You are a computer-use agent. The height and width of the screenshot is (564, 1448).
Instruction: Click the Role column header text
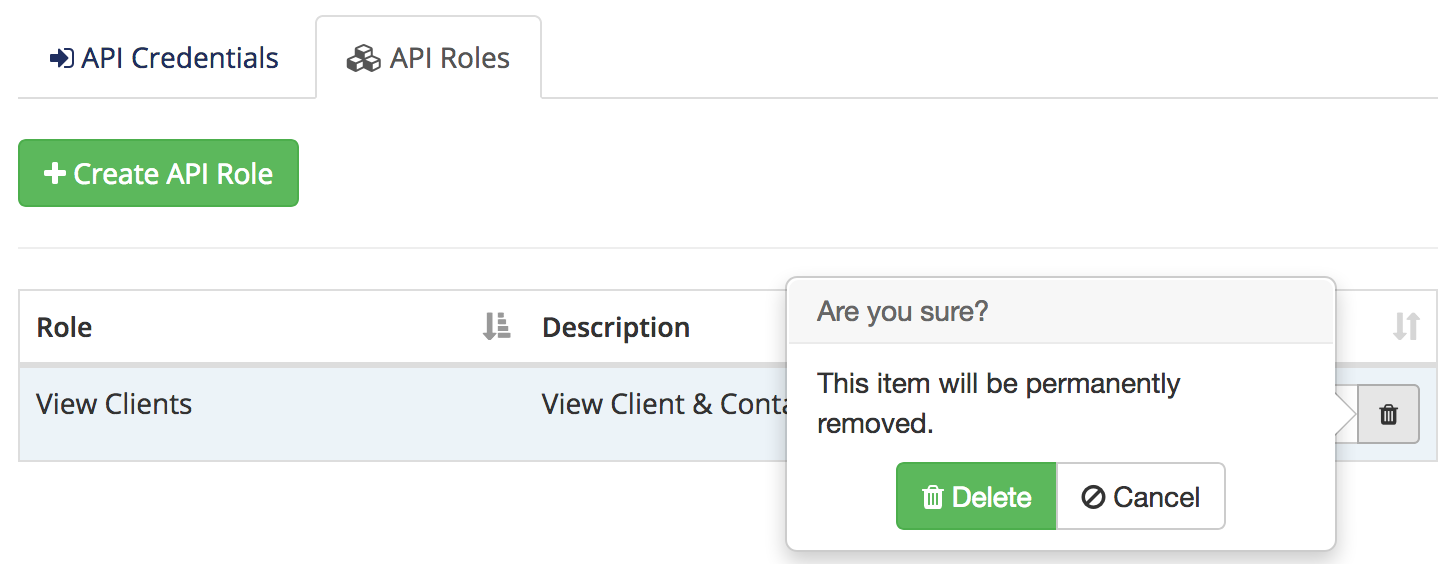[64, 327]
